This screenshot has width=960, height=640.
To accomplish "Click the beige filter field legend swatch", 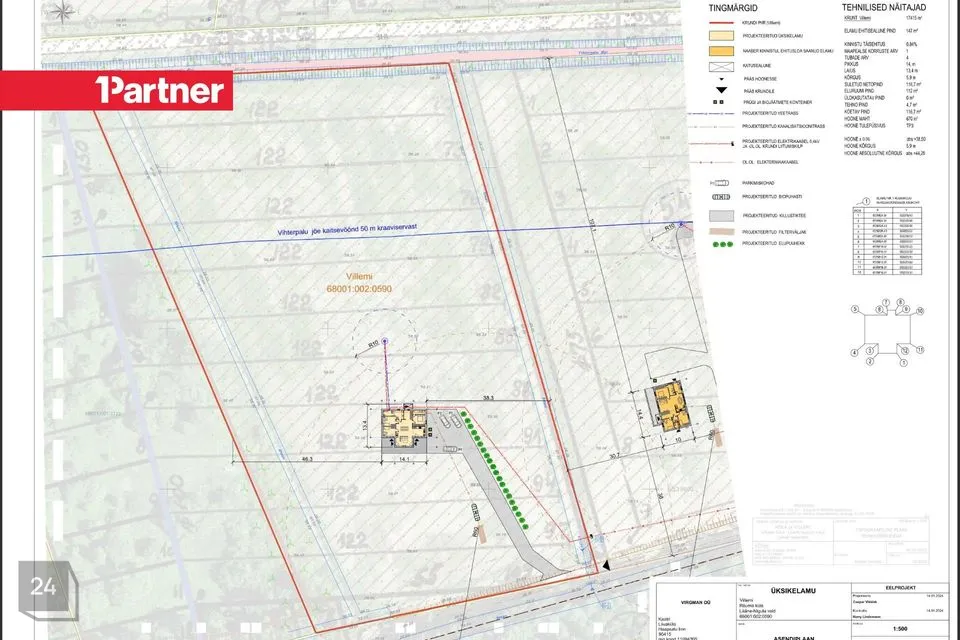I will point(721,232).
